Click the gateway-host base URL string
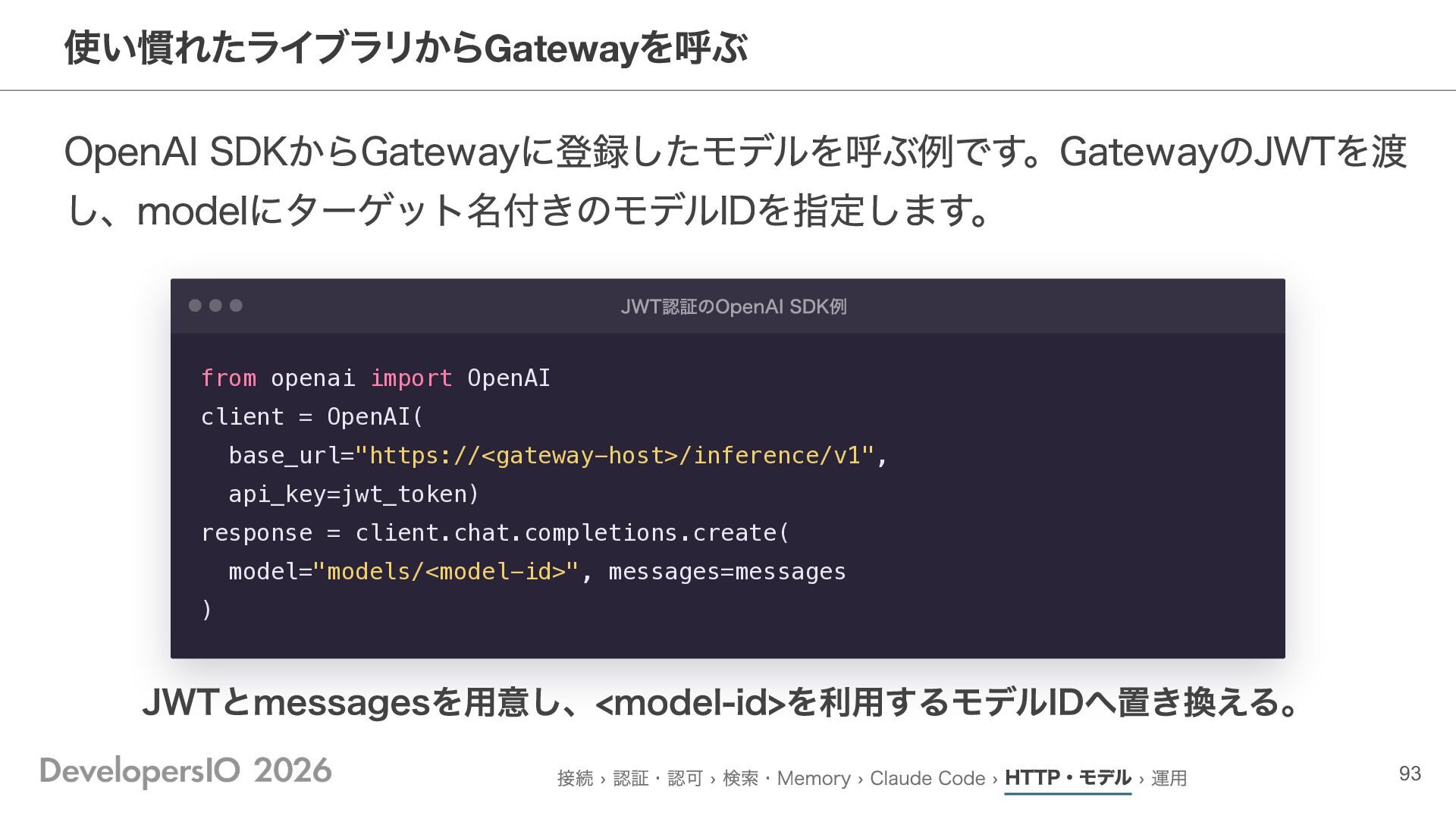Screen dimensions: 1456x819 [614, 455]
